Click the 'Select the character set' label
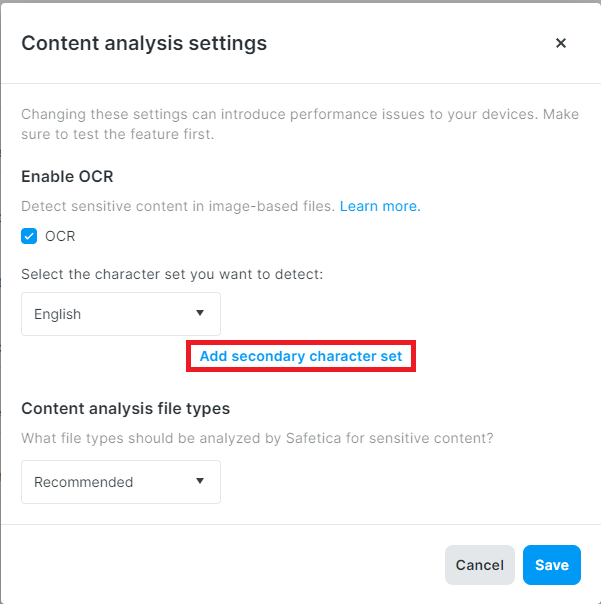This screenshot has width=601, height=604. (172, 273)
